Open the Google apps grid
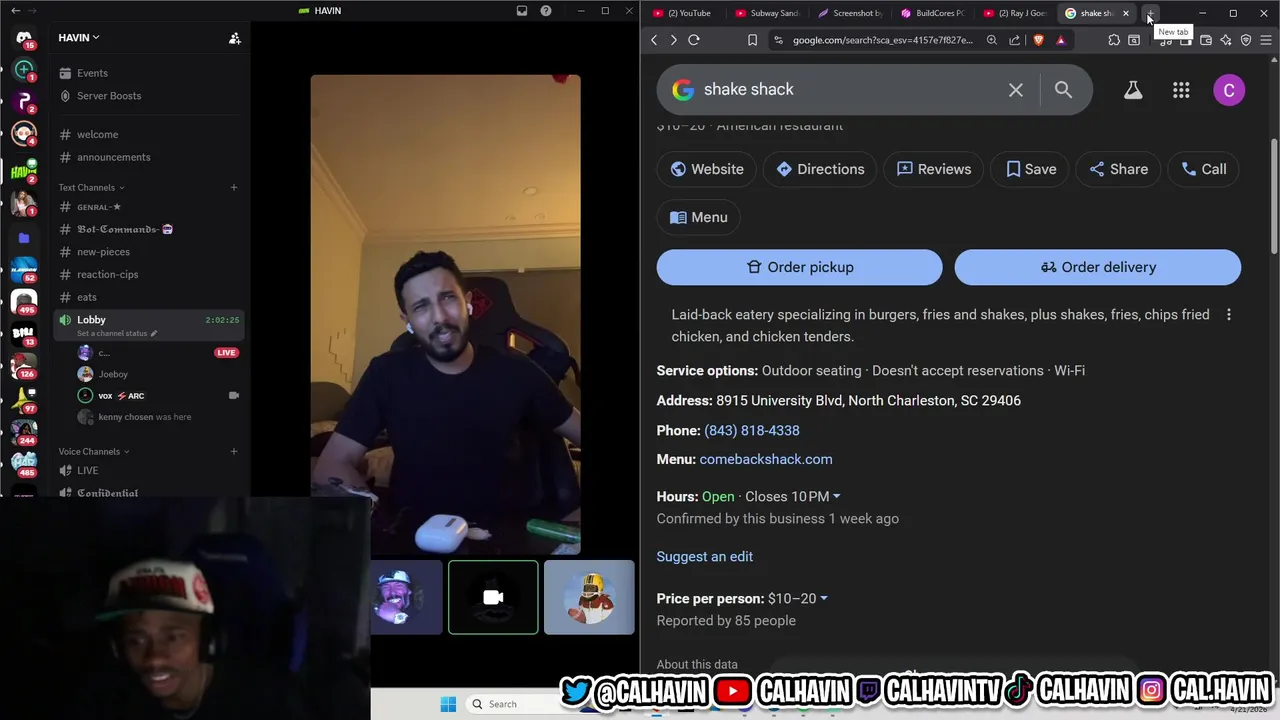Screen dimensions: 1280x720 [1181, 90]
